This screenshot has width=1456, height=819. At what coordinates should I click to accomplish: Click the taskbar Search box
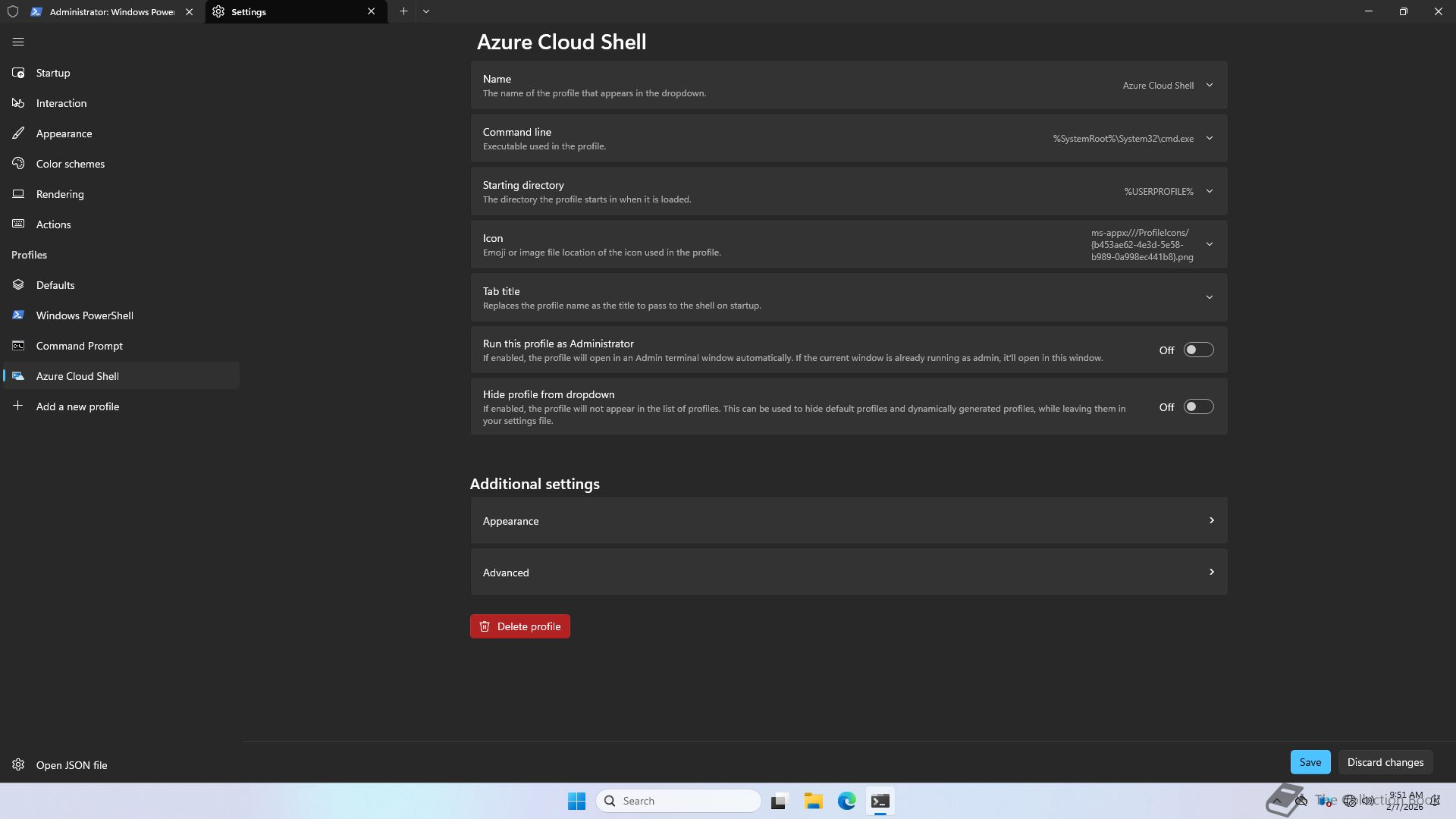pyautogui.click(x=679, y=801)
